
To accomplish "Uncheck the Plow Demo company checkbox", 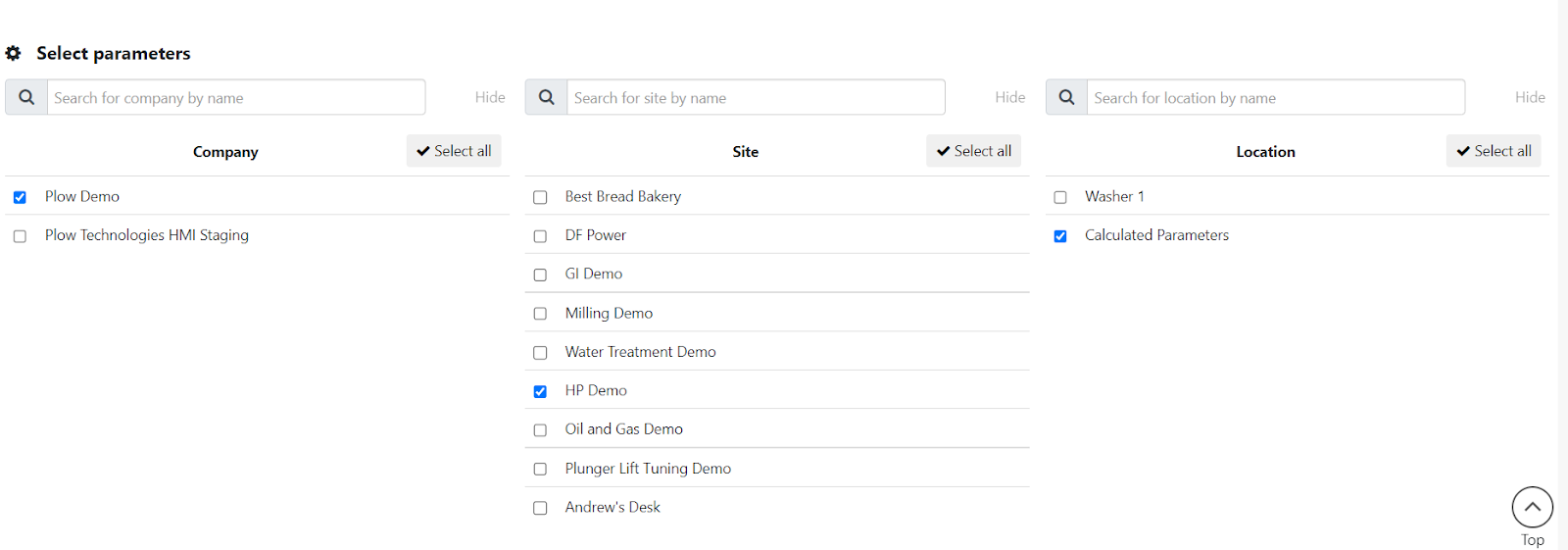I will coord(20,197).
